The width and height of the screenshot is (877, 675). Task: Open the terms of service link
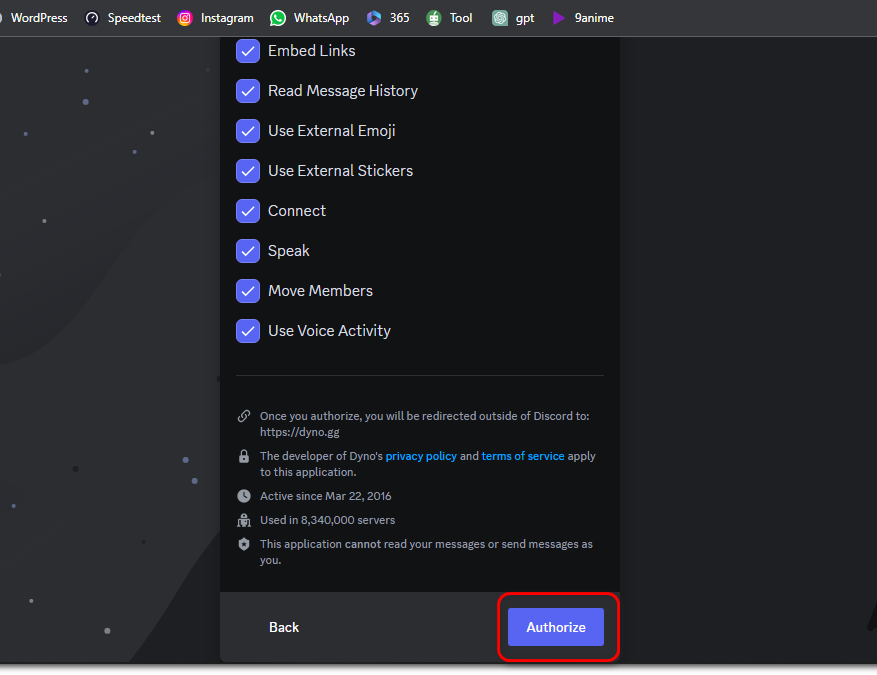pos(523,456)
